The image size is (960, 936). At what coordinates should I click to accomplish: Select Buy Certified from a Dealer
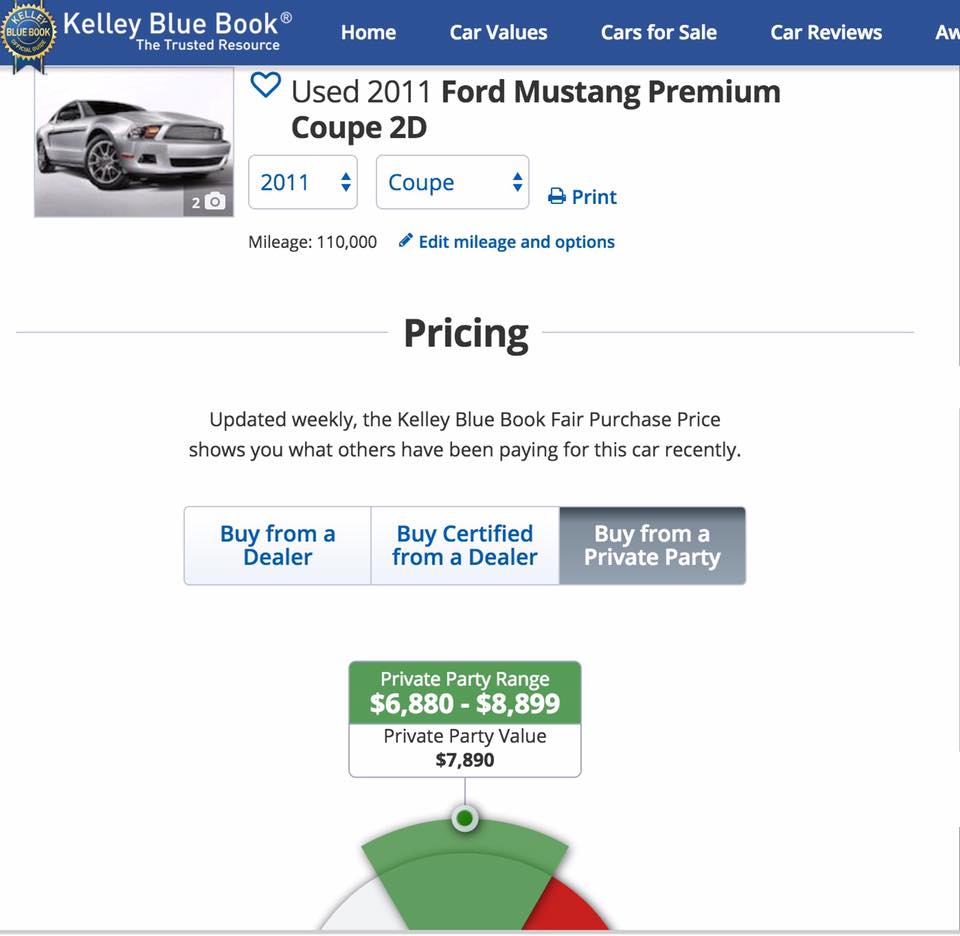(464, 545)
